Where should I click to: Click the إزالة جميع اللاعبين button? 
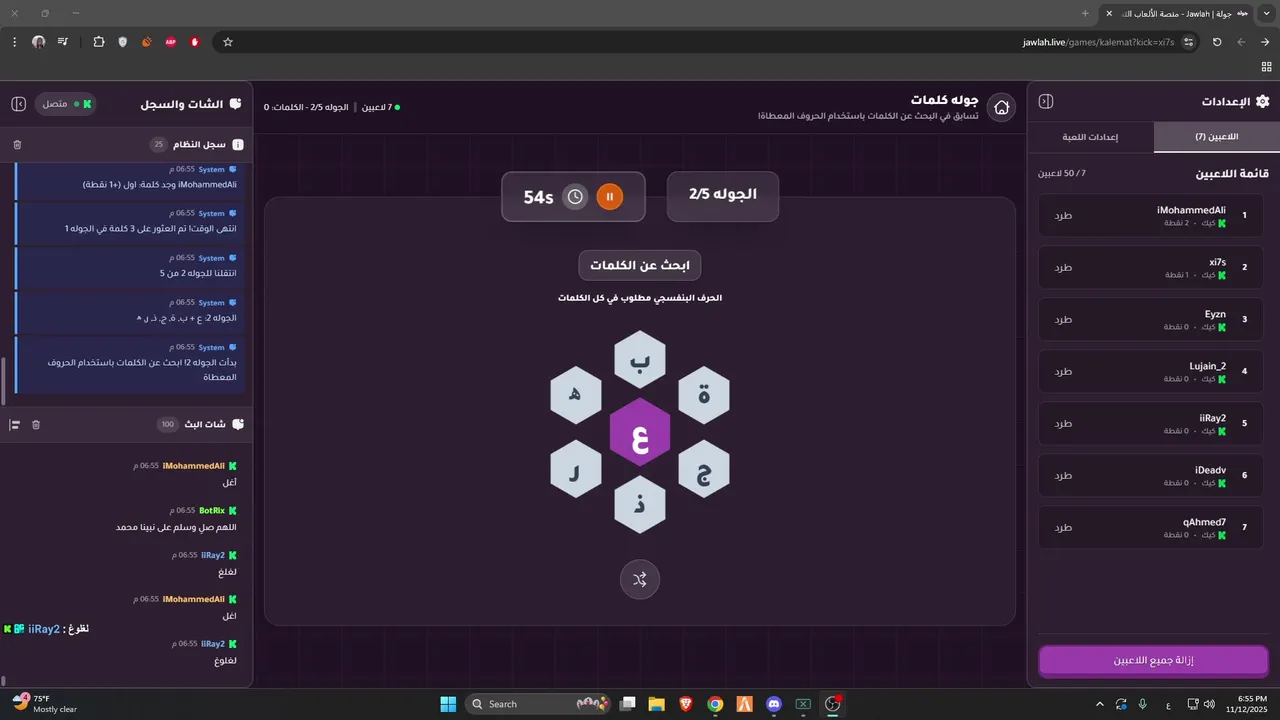point(1153,661)
